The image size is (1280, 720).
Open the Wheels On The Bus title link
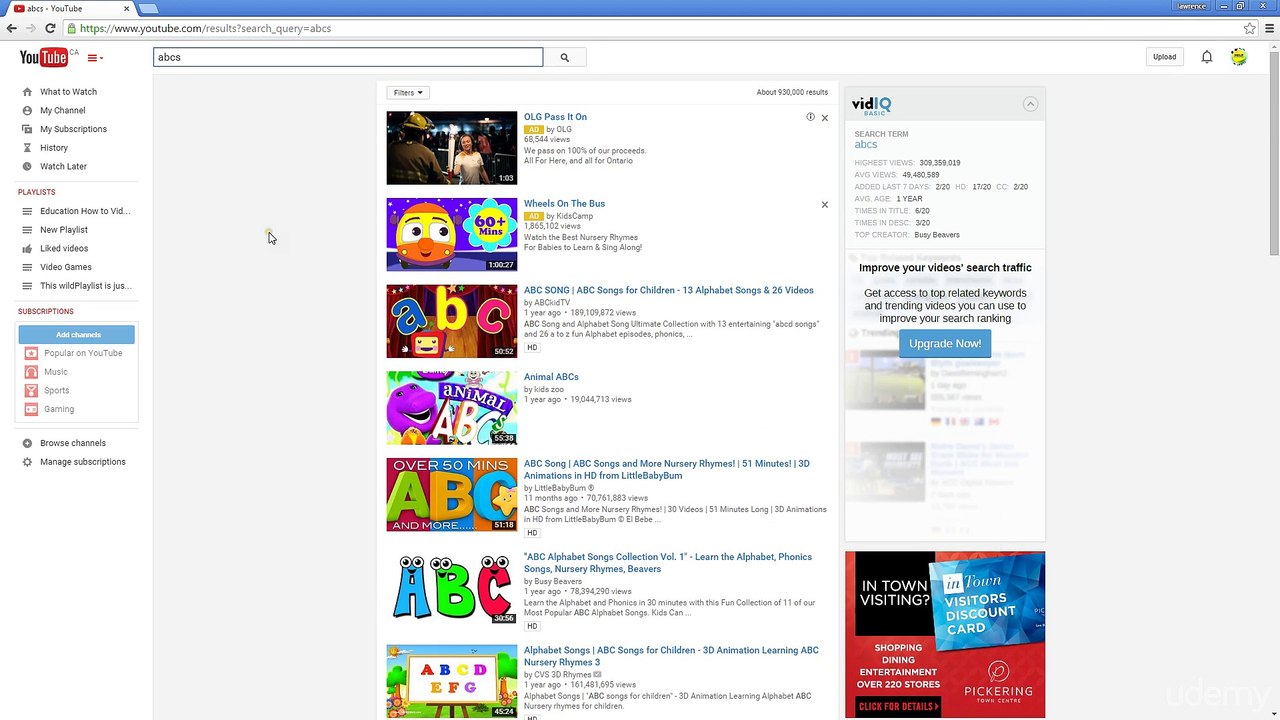pyautogui.click(x=564, y=204)
